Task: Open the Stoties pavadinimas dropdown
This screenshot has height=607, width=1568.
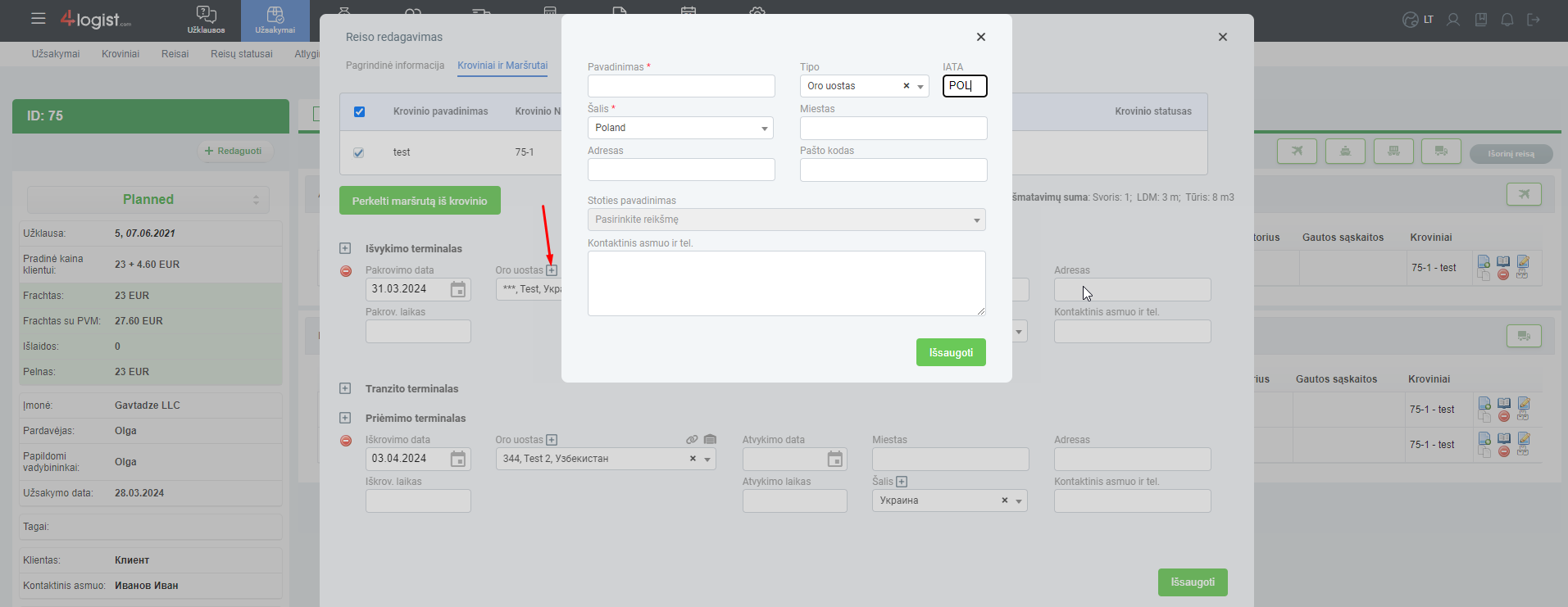Action: 787,220
